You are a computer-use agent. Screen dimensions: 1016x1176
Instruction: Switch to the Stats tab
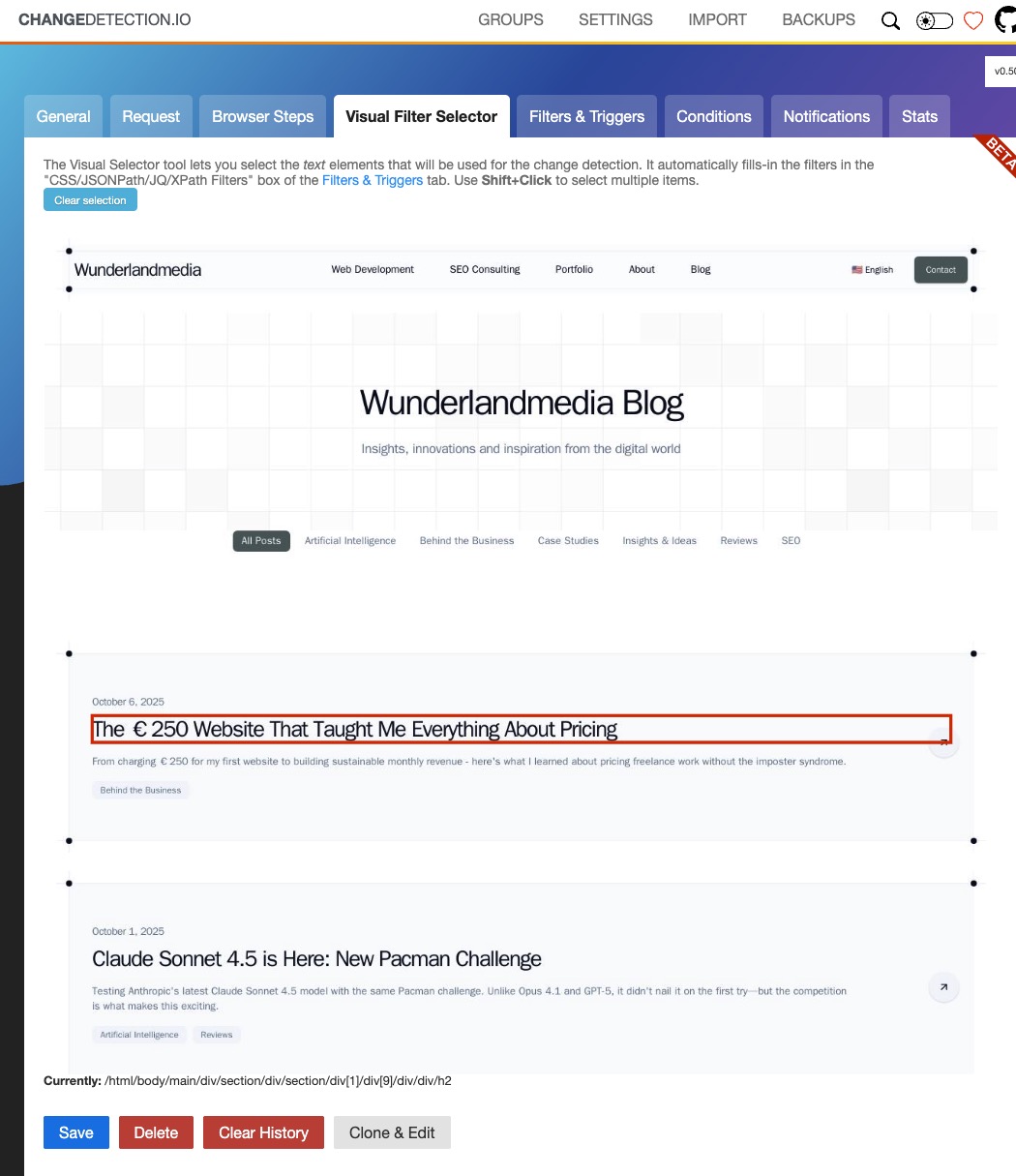point(920,116)
